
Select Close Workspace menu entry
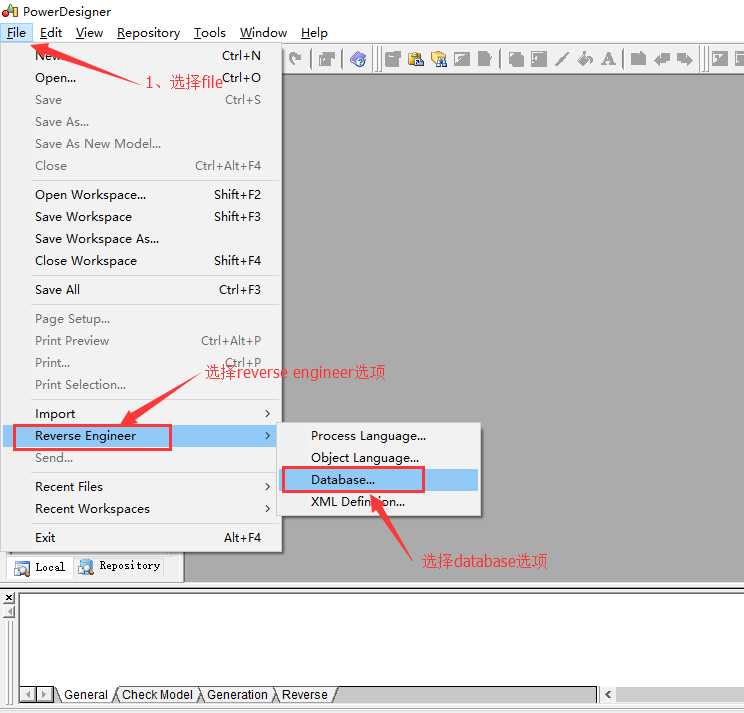point(142,260)
